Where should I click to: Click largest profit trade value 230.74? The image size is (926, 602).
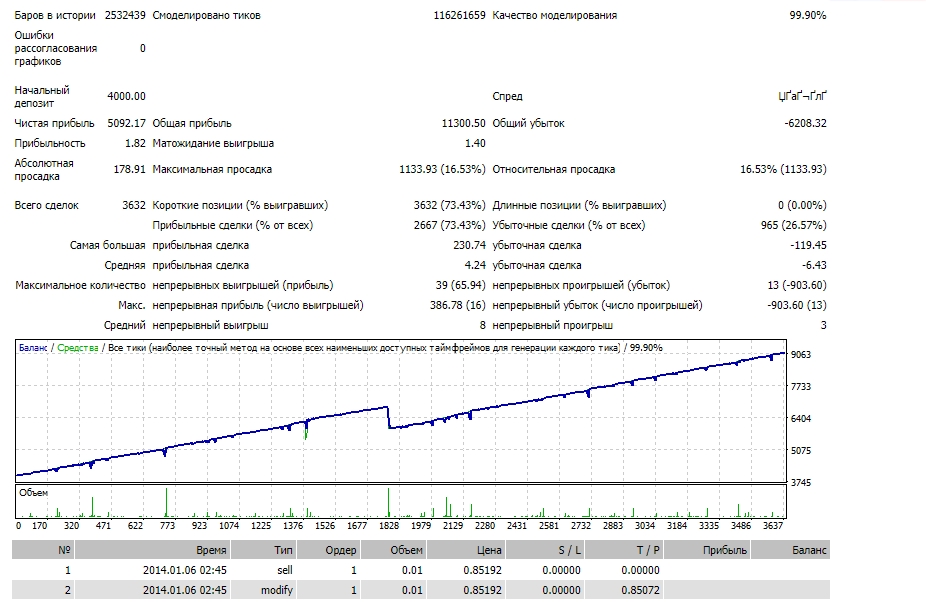coord(469,246)
